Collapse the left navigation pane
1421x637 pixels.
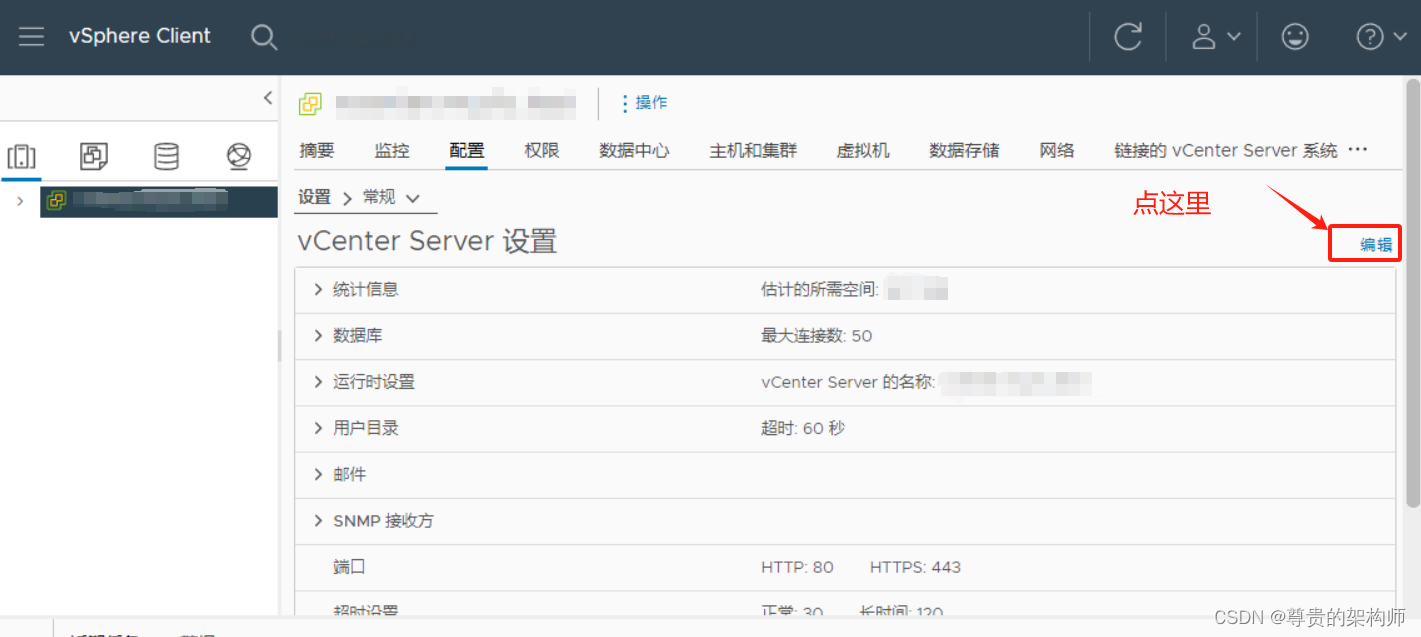pyautogui.click(x=267, y=98)
